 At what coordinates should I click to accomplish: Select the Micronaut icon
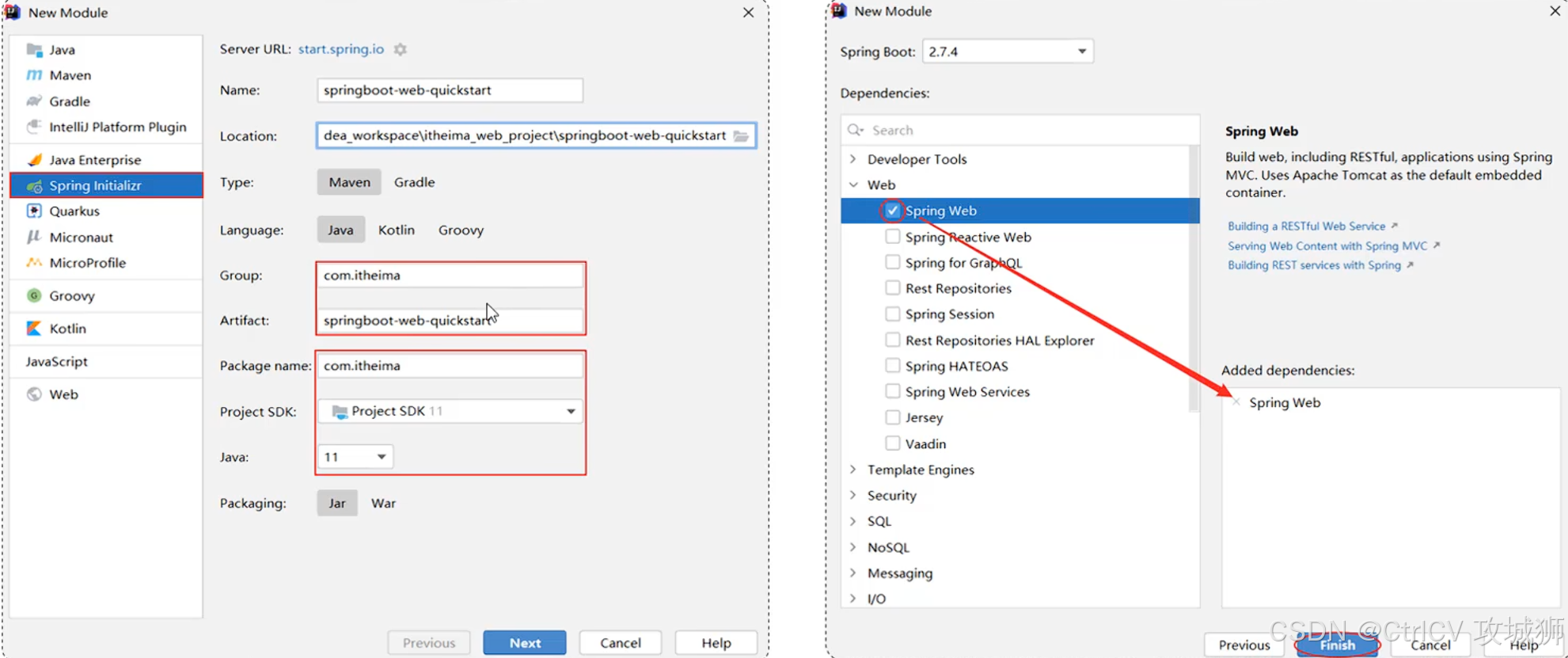34,237
